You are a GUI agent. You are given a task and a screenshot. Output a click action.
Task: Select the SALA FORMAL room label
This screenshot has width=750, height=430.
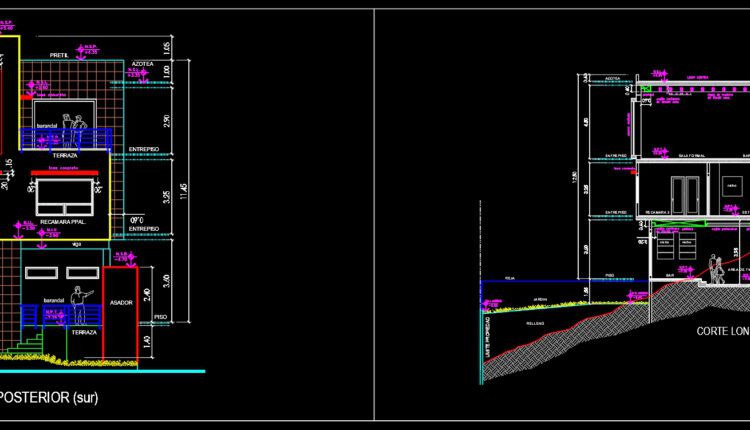(x=692, y=156)
